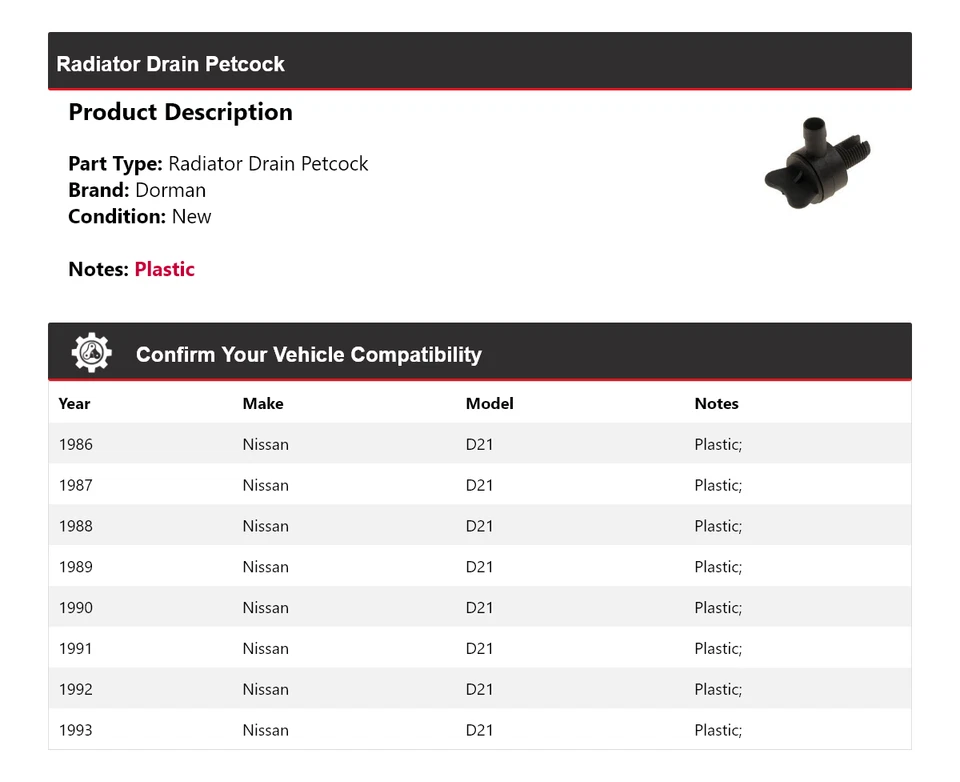Select the 1990 Plastic notes cell
This screenshot has height=782, width=960.
(718, 608)
